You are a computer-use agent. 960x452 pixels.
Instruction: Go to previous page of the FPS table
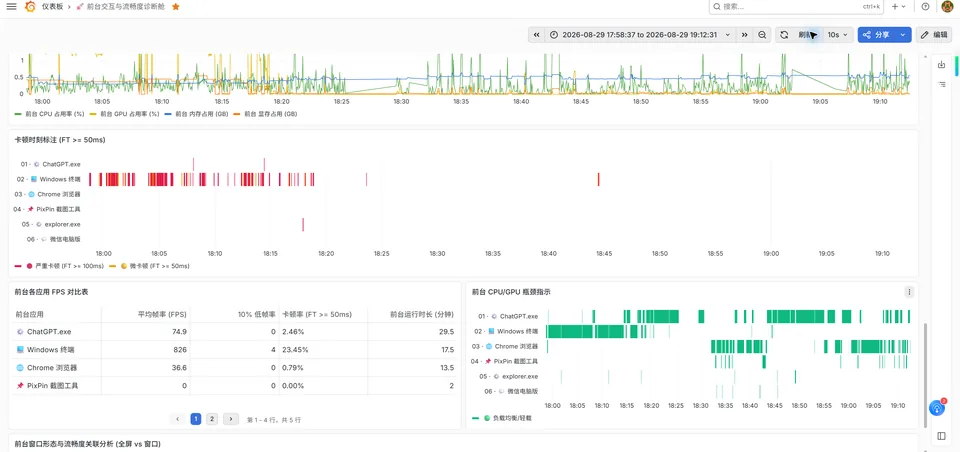(178, 419)
